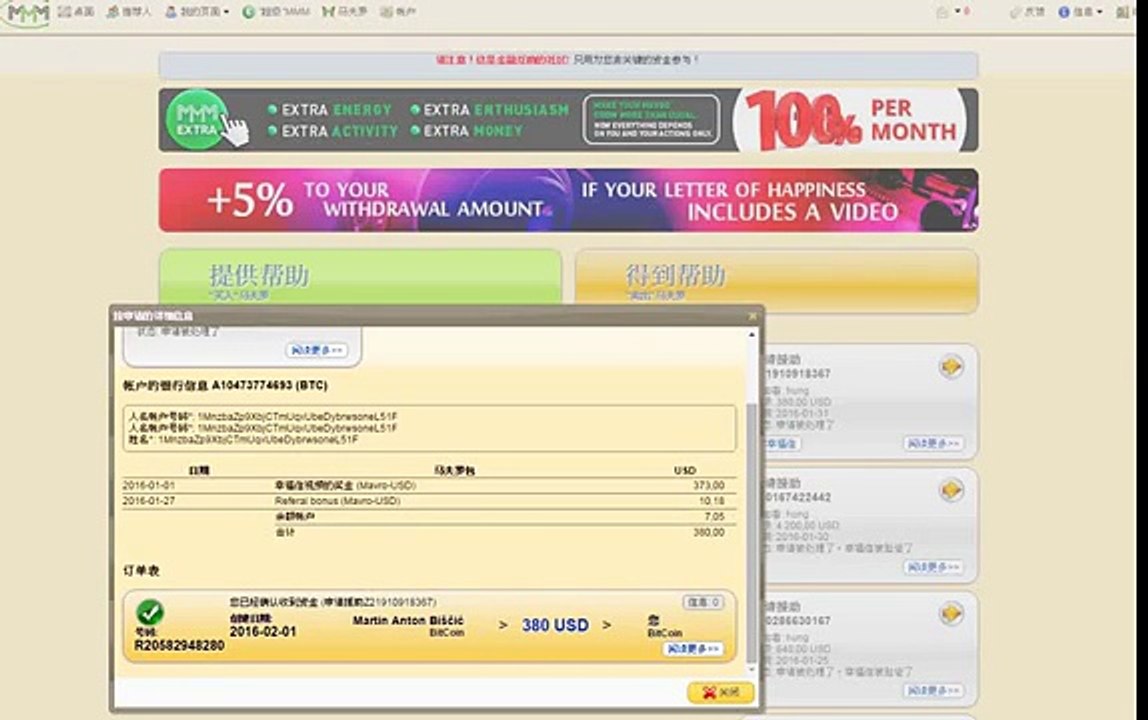Open the support nav item at top right
1148x720 pixels.
click(1027, 12)
